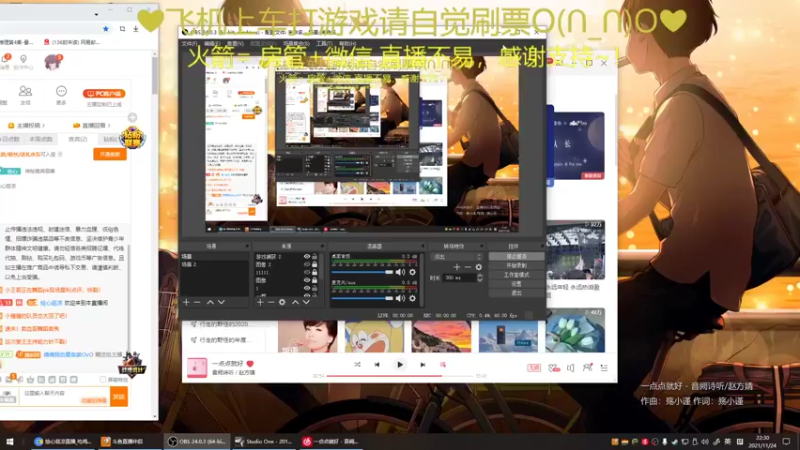Open the browser tab list dropdown arrow

point(96,15)
